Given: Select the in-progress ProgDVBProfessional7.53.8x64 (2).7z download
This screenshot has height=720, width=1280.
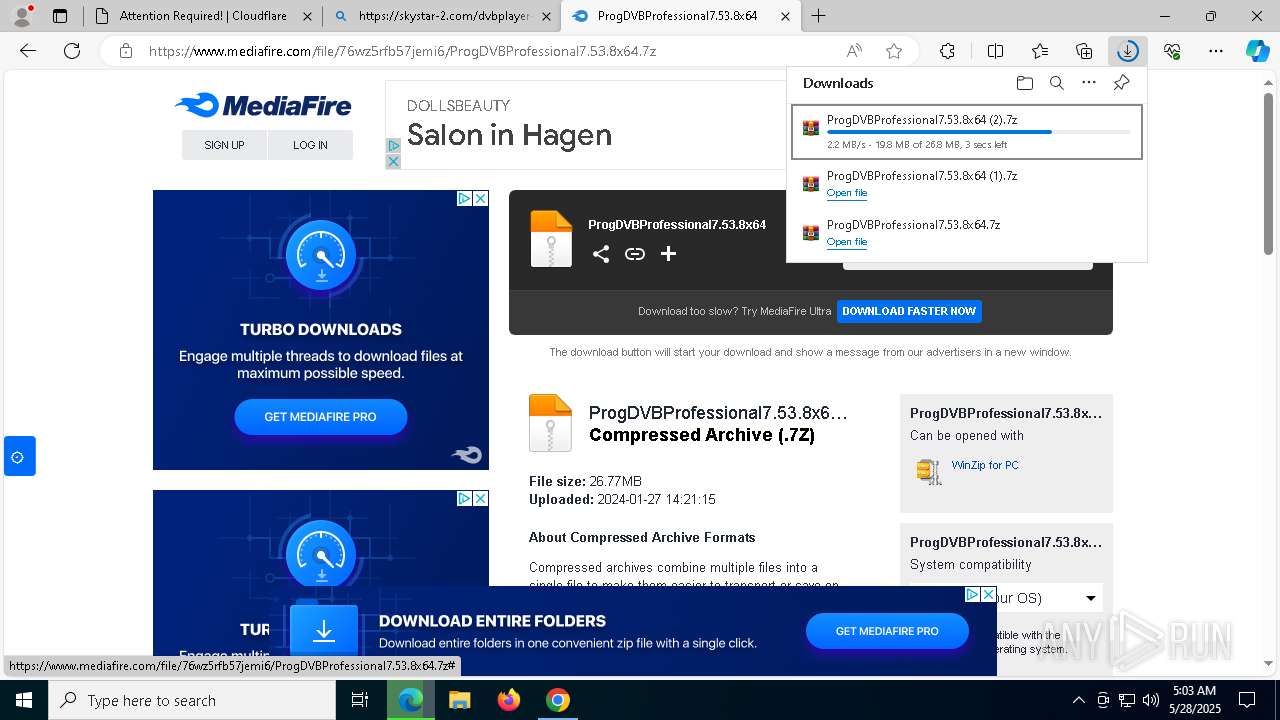Looking at the screenshot, I should [967, 132].
